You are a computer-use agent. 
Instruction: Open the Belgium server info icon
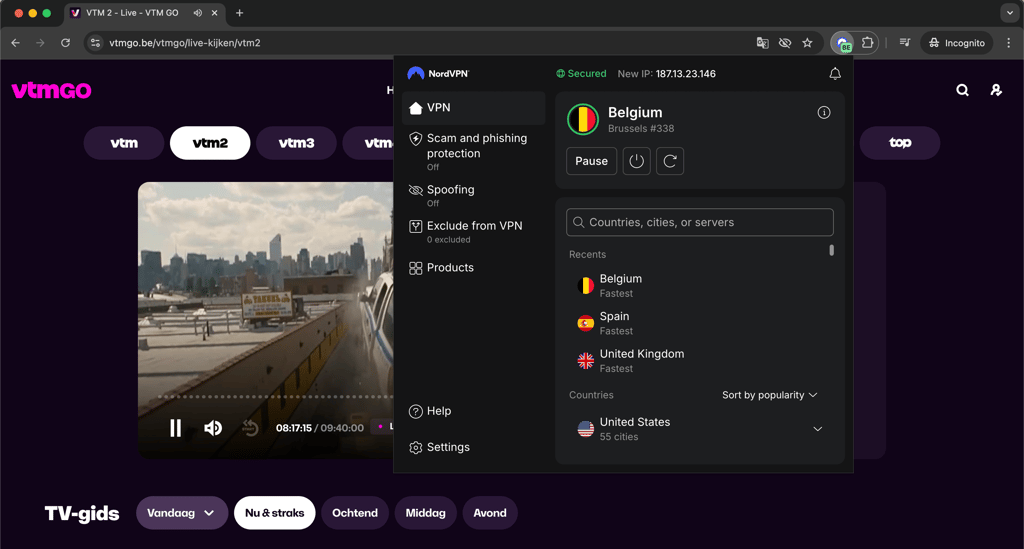pyautogui.click(x=824, y=112)
